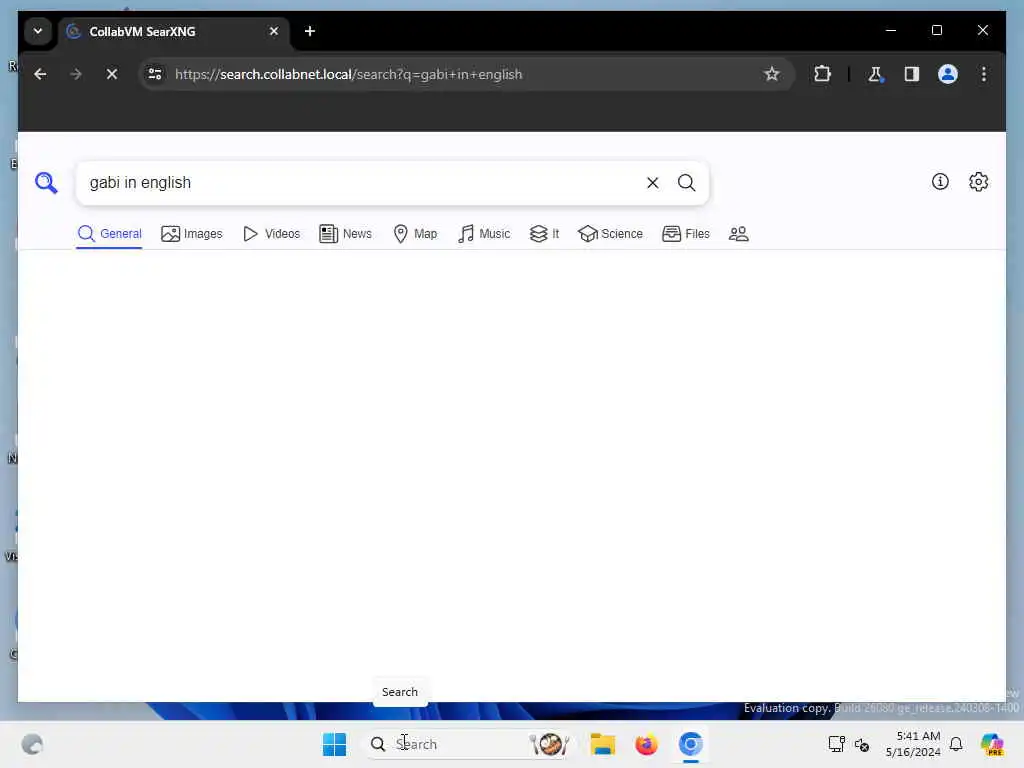
Task: Open the About info icon
Action: (940, 182)
